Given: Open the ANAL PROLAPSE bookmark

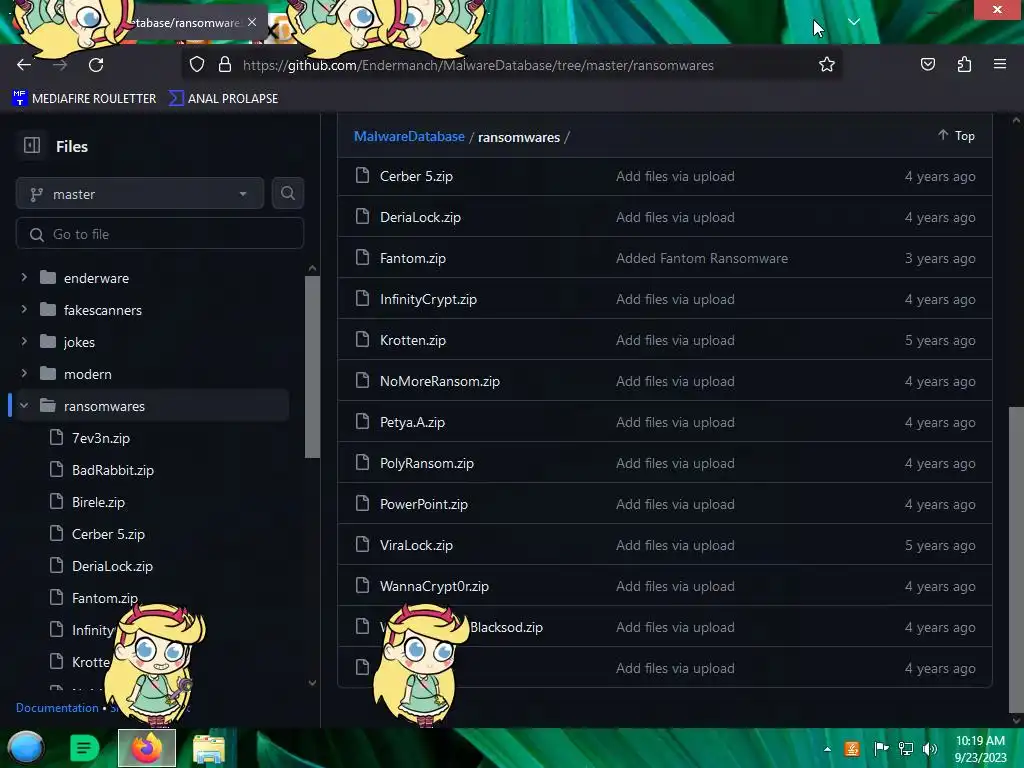Looking at the screenshot, I should [x=223, y=99].
